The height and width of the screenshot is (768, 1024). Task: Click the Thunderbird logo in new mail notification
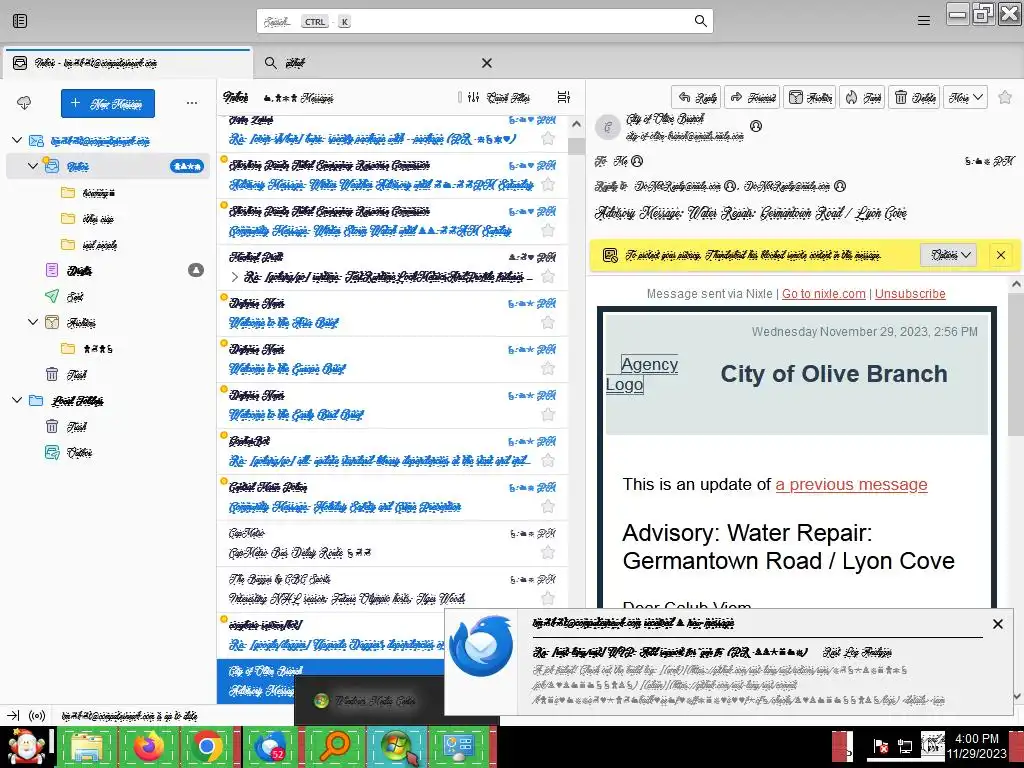click(x=481, y=647)
